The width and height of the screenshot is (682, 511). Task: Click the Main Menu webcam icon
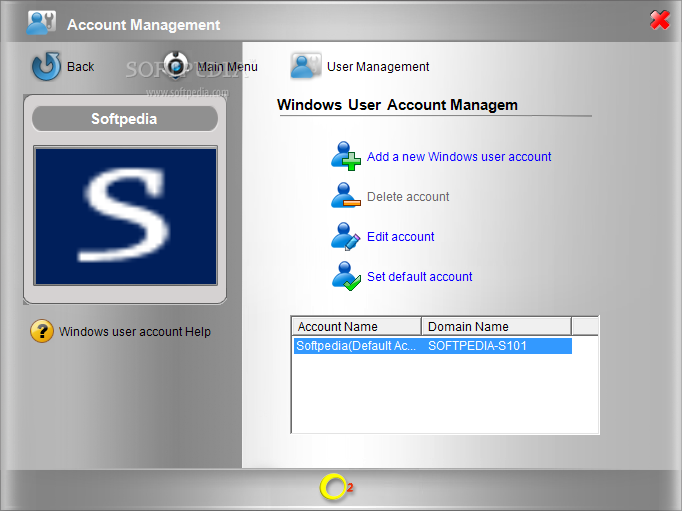(x=176, y=66)
